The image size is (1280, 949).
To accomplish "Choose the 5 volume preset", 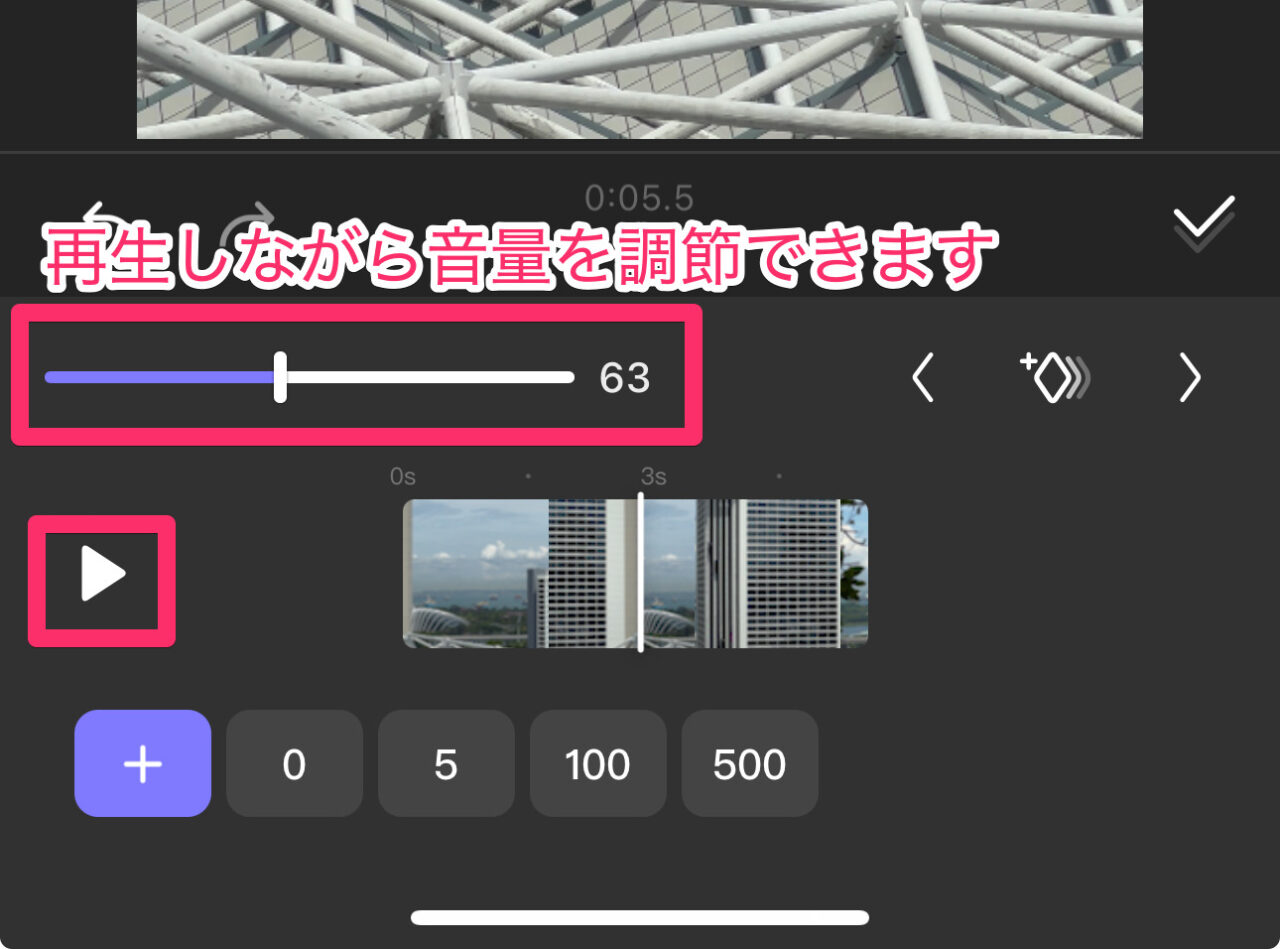I will coord(446,764).
